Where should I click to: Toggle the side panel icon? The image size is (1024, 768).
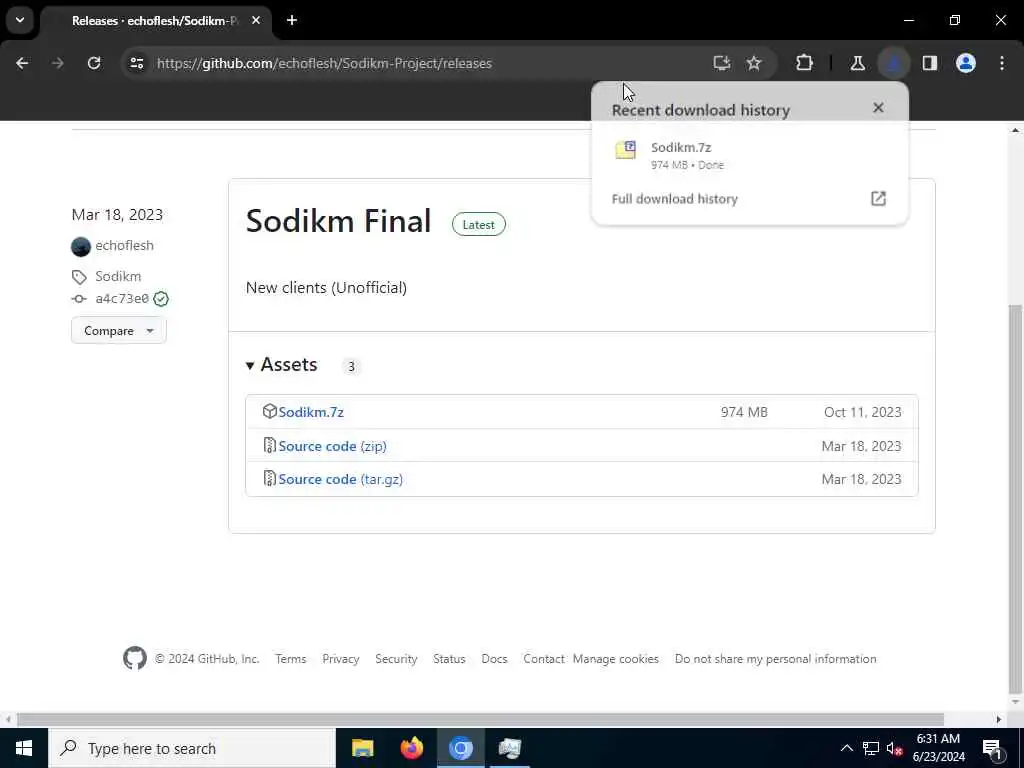point(929,63)
